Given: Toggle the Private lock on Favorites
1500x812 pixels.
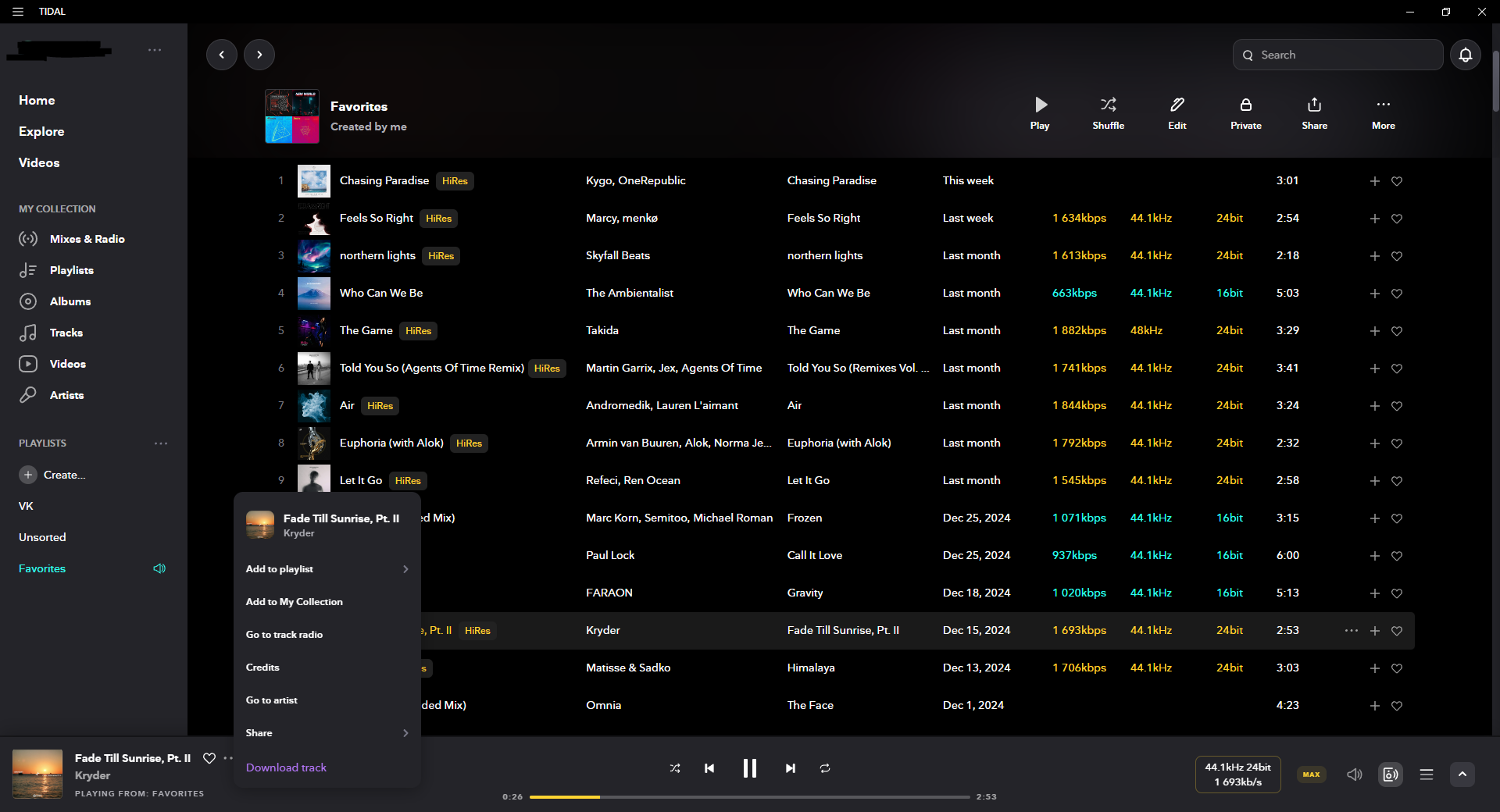Looking at the screenshot, I should 1246,113.
